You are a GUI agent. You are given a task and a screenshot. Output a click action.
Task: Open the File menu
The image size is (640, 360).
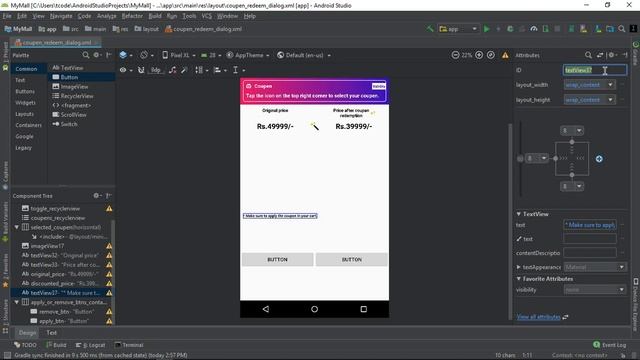click(x=7, y=16)
